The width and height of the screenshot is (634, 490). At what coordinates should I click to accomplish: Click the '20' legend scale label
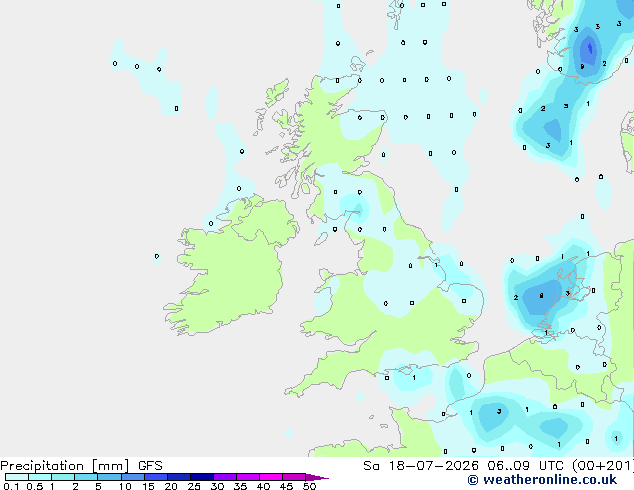(171, 486)
